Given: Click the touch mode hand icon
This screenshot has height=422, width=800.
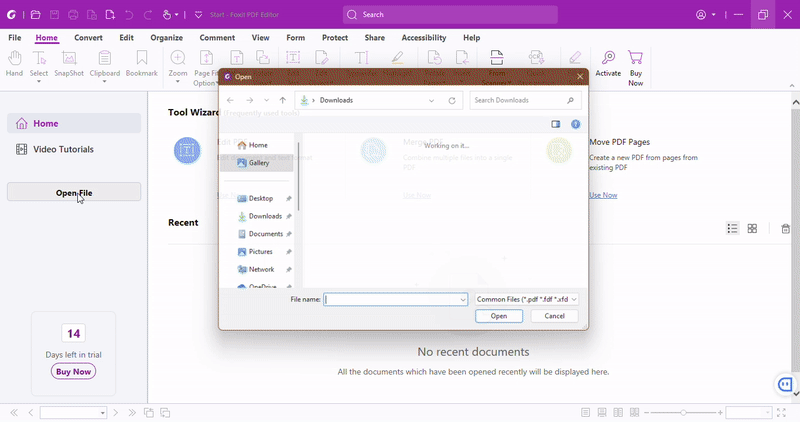Looking at the screenshot, I should [x=167, y=15].
